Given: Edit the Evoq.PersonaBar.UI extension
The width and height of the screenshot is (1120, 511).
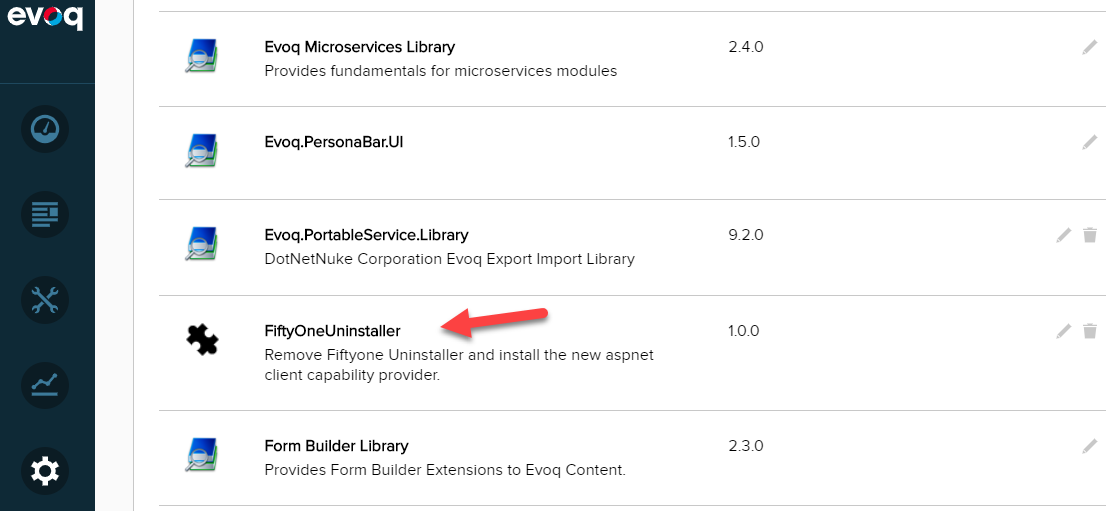Looking at the screenshot, I should pyautogui.click(x=1089, y=142).
